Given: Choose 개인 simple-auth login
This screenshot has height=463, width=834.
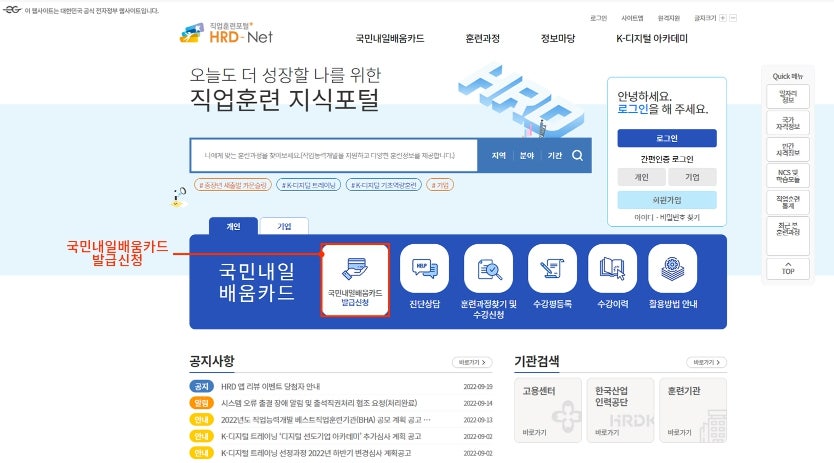Looking at the screenshot, I should (641, 177).
